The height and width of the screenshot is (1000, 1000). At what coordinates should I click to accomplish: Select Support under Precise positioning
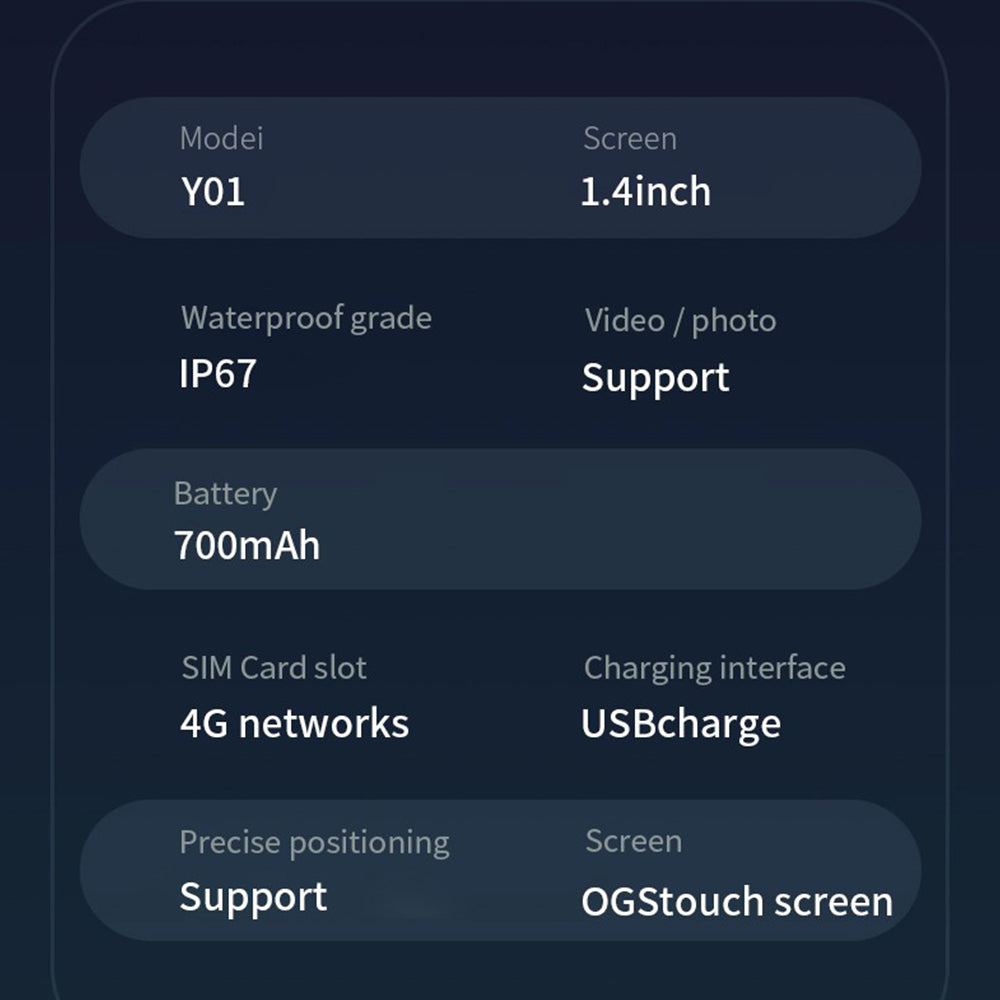[253, 896]
